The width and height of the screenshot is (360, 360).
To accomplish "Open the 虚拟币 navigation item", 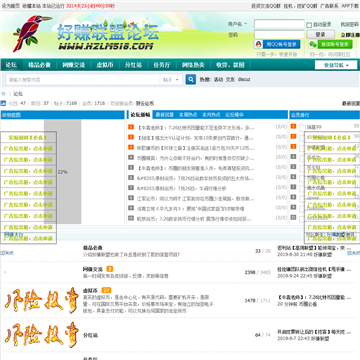I will pos(105,65).
